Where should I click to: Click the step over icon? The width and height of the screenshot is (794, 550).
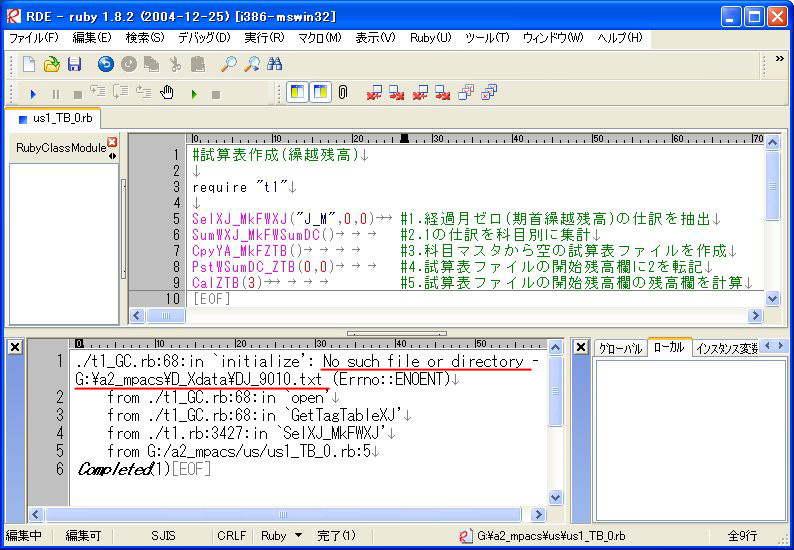coord(121,92)
